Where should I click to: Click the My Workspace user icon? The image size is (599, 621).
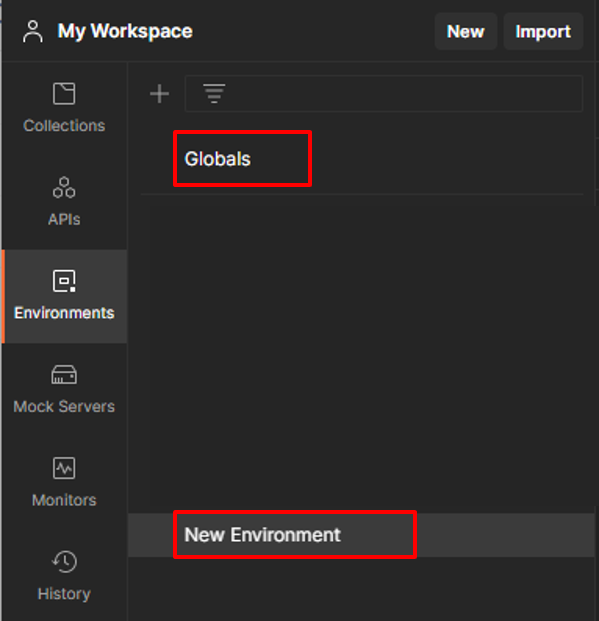[x=32, y=31]
